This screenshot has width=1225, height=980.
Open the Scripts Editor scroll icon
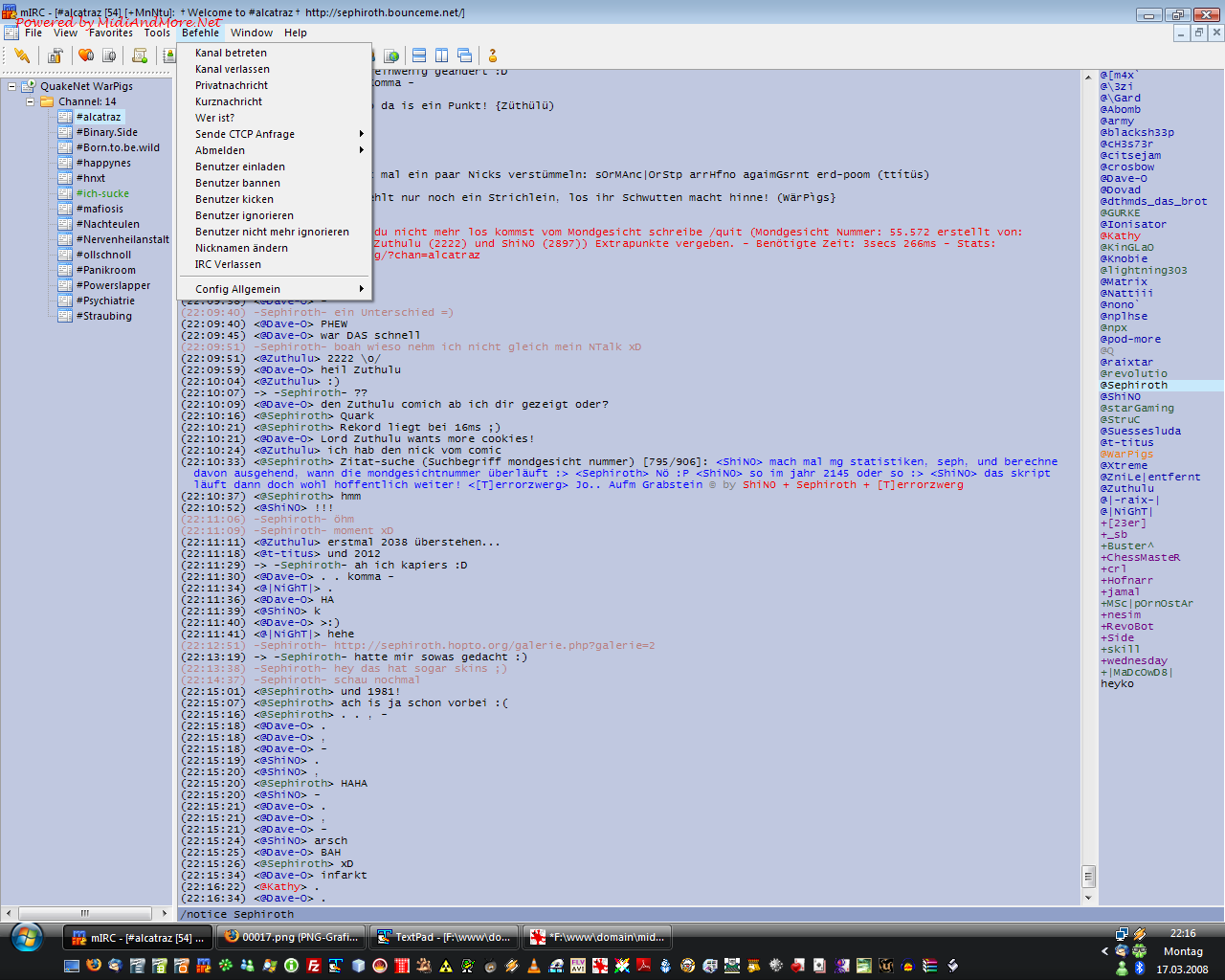coord(140,56)
